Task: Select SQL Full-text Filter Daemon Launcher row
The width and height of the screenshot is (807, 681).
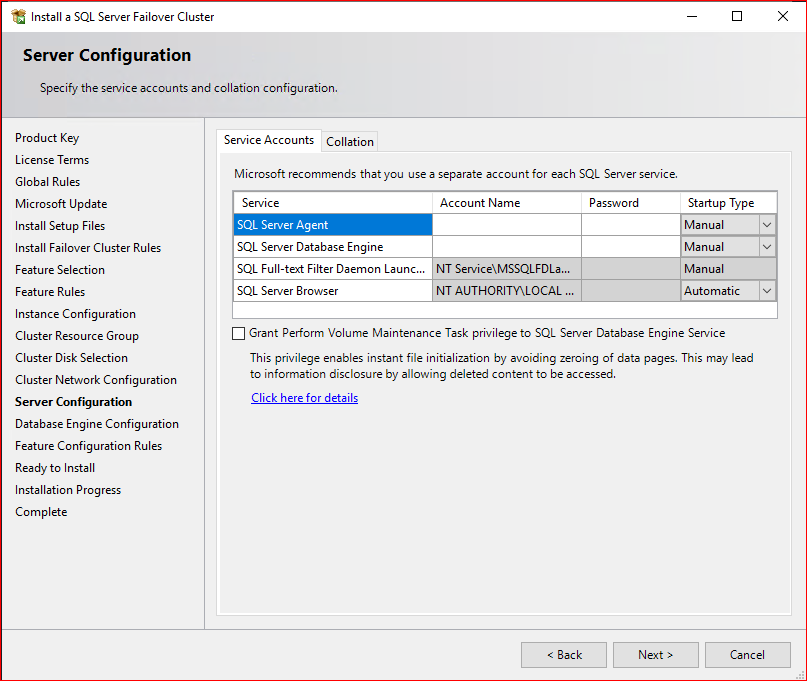Action: point(333,269)
